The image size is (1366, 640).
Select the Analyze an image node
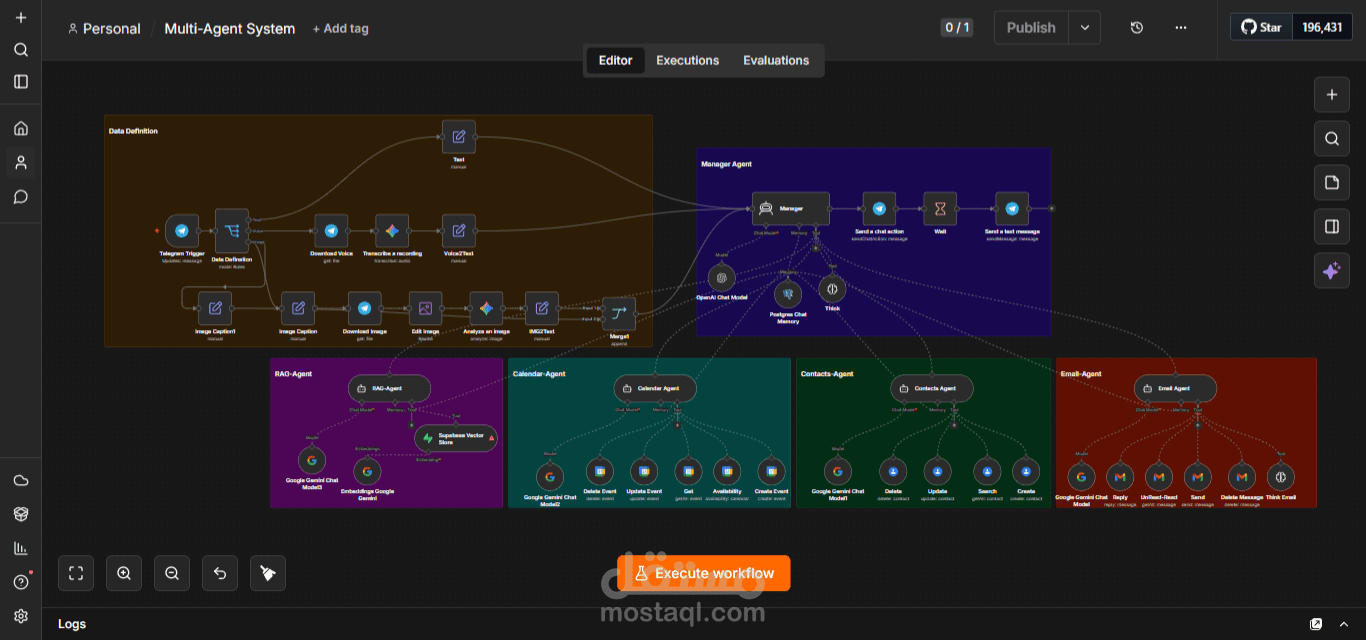(x=486, y=308)
